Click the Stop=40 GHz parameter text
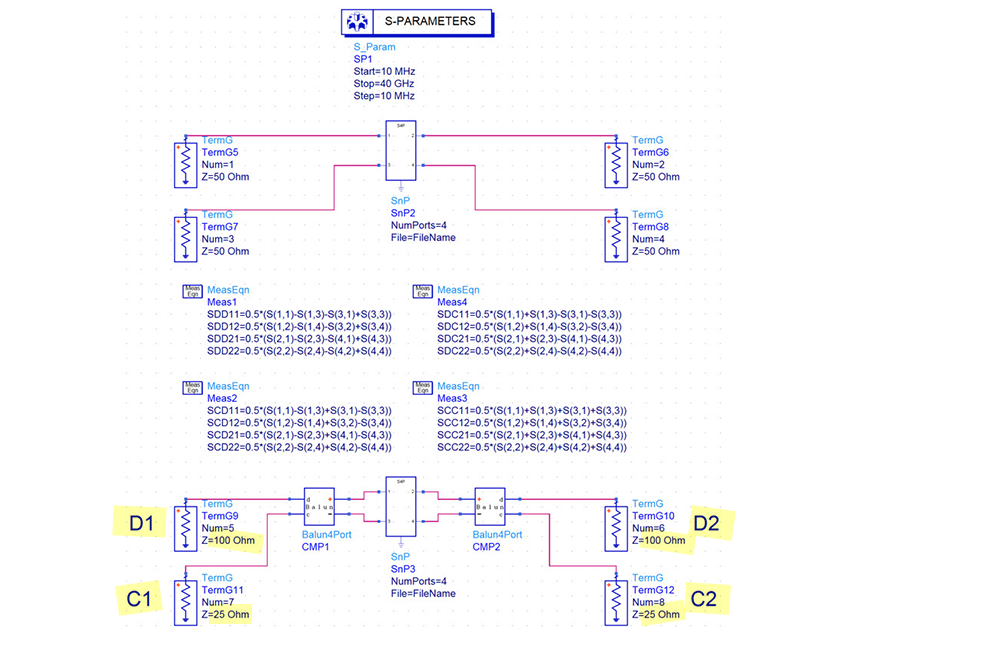The height and width of the screenshot is (648, 995). point(383,84)
